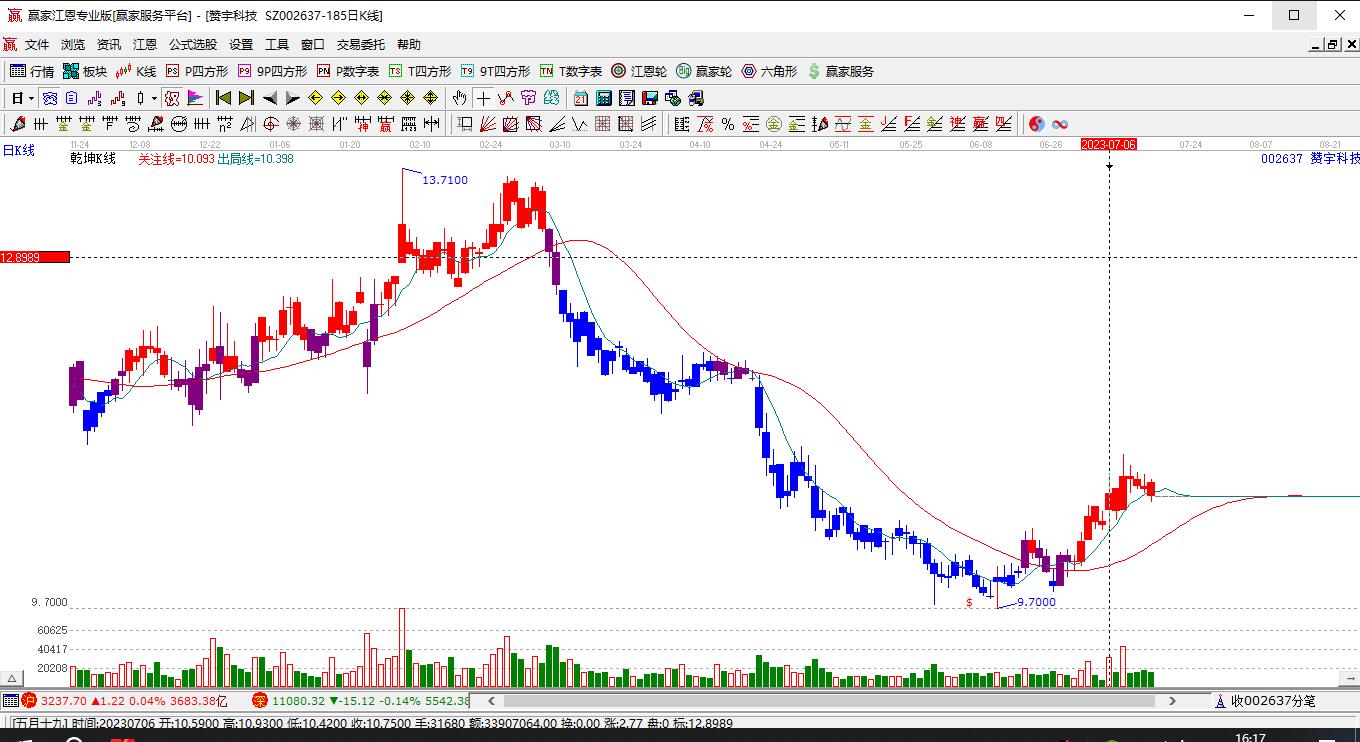The width and height of the screenshot is (1360, 742).
Task: Click the 11080.32 index value in status bar
Action: point(298,701)
